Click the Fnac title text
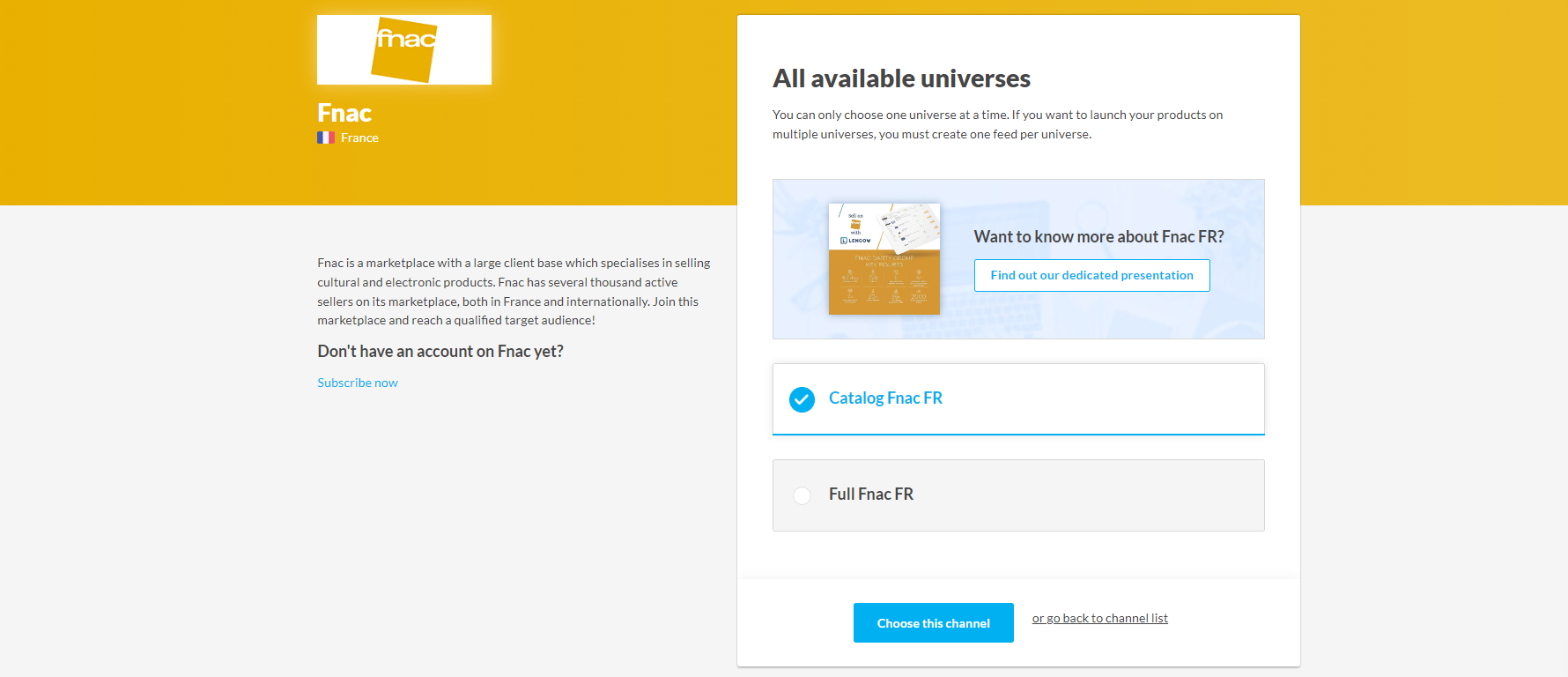 pos(344,113)
